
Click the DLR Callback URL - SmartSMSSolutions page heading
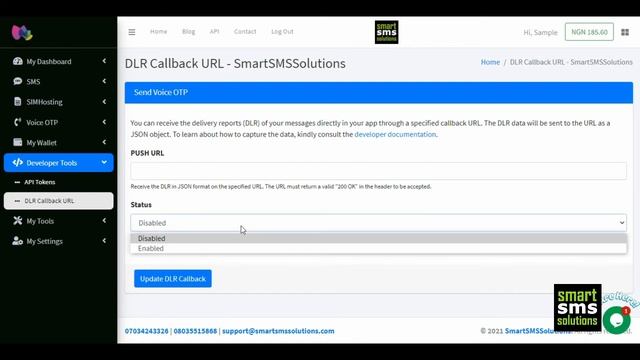click(x=235, y=64)
